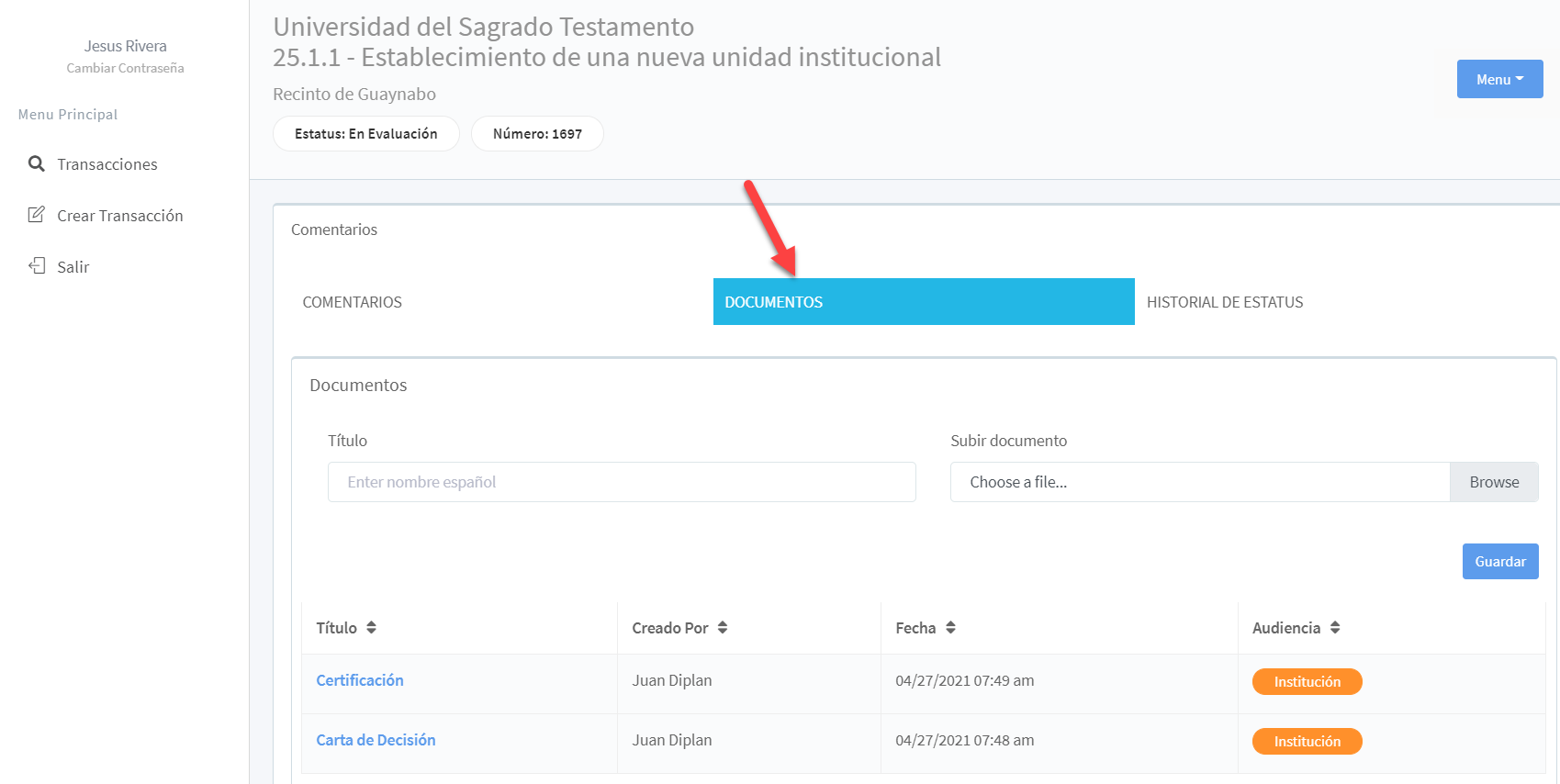Click the Salir logout icon
The image size is (1560, 784).
click(x=37, y=266)
